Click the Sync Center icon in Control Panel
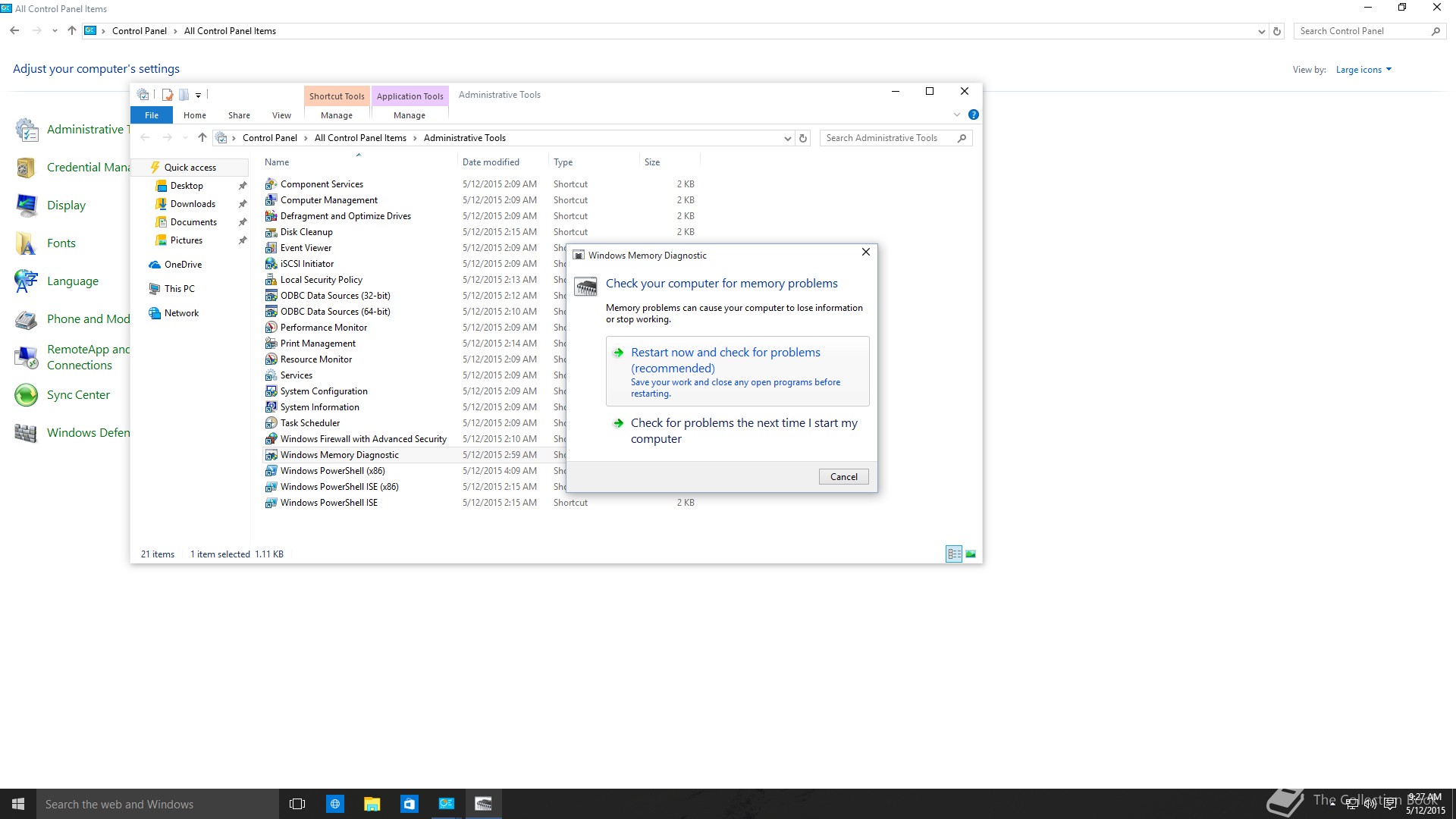This screenshot has width=1456, height=819. pos(27,395)
